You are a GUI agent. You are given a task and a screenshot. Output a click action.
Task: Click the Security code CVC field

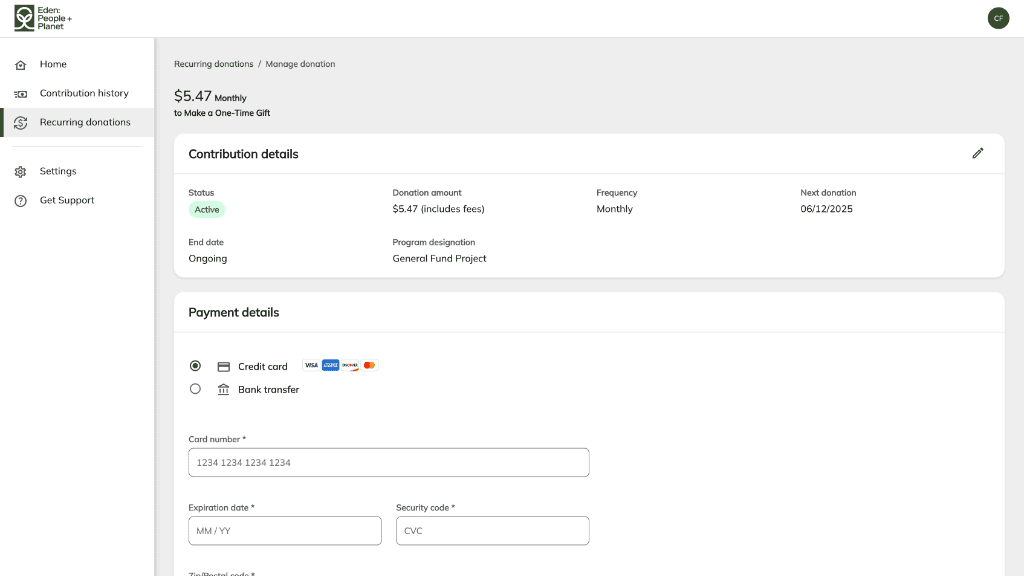[x=492, y=531]
